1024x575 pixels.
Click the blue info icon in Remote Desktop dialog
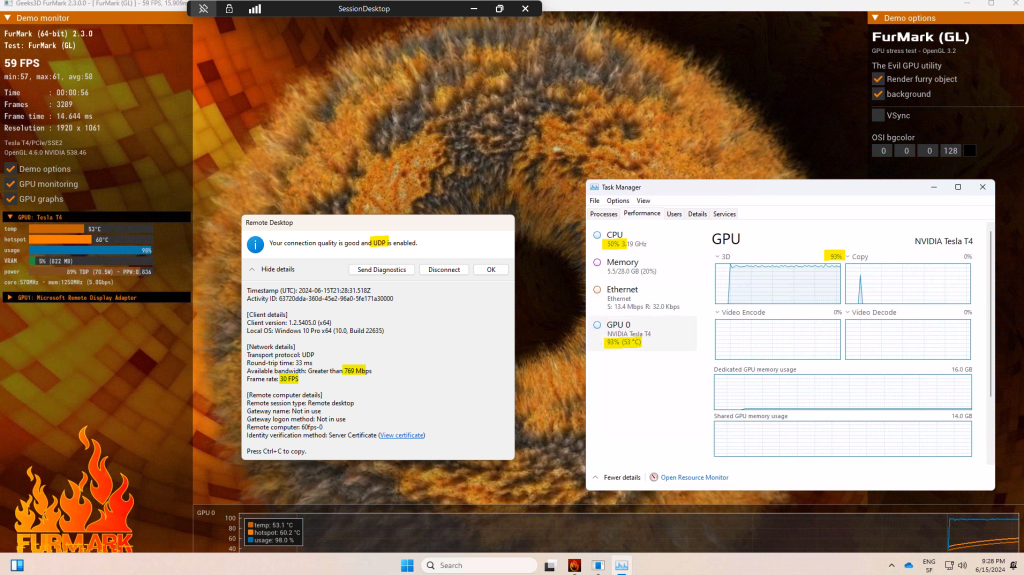click(x=255, y=244)
